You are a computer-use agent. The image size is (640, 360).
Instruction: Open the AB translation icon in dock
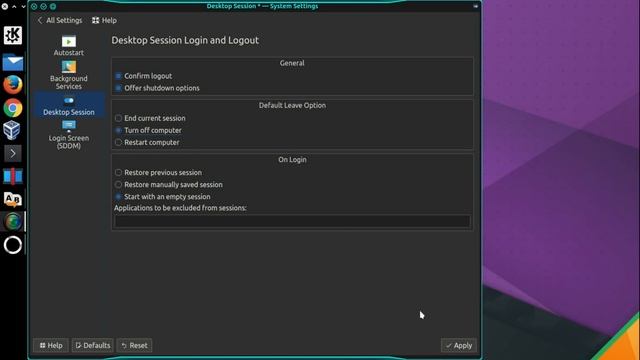(13, 199)
